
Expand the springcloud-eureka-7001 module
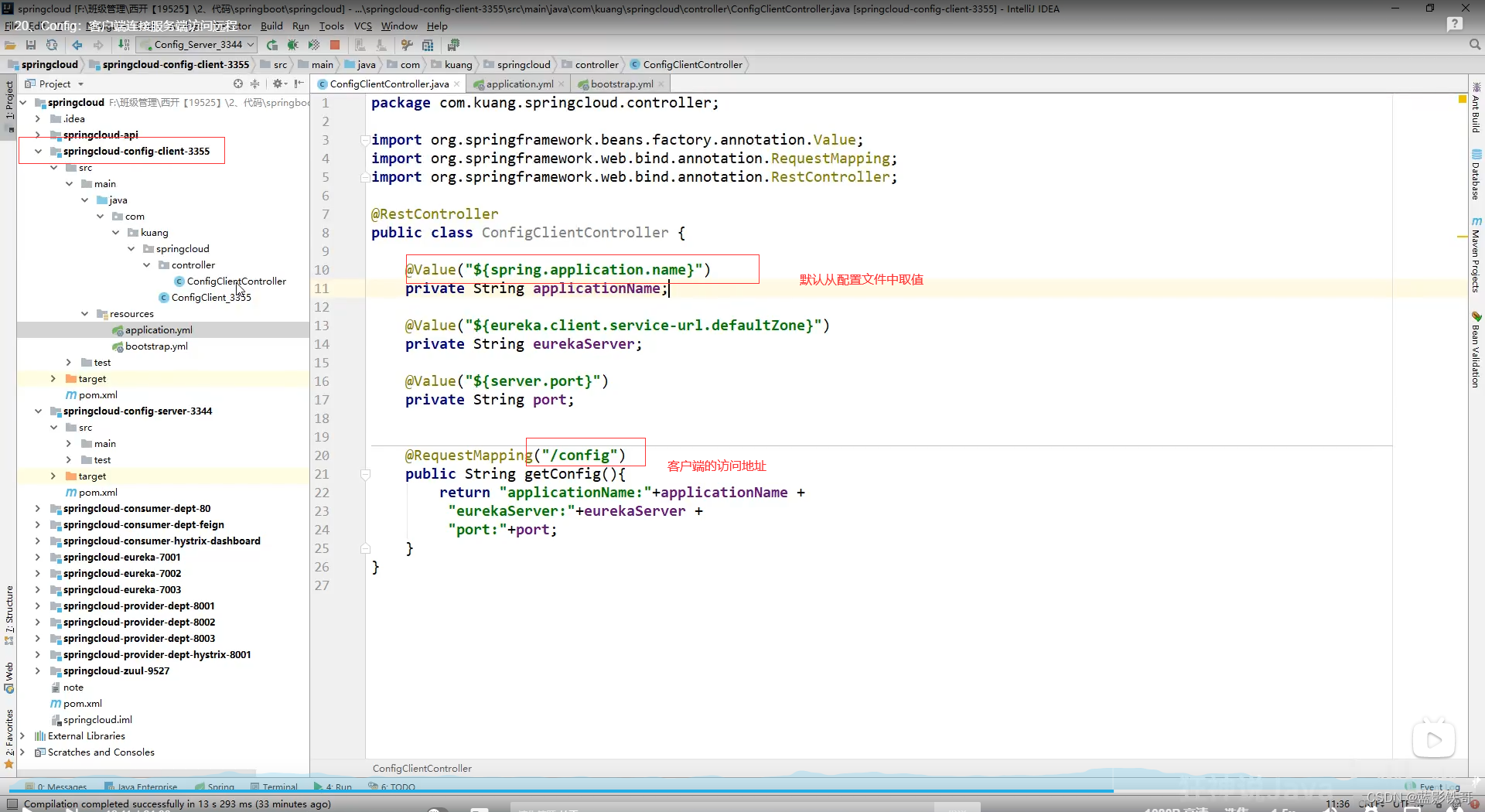point(38,558)
